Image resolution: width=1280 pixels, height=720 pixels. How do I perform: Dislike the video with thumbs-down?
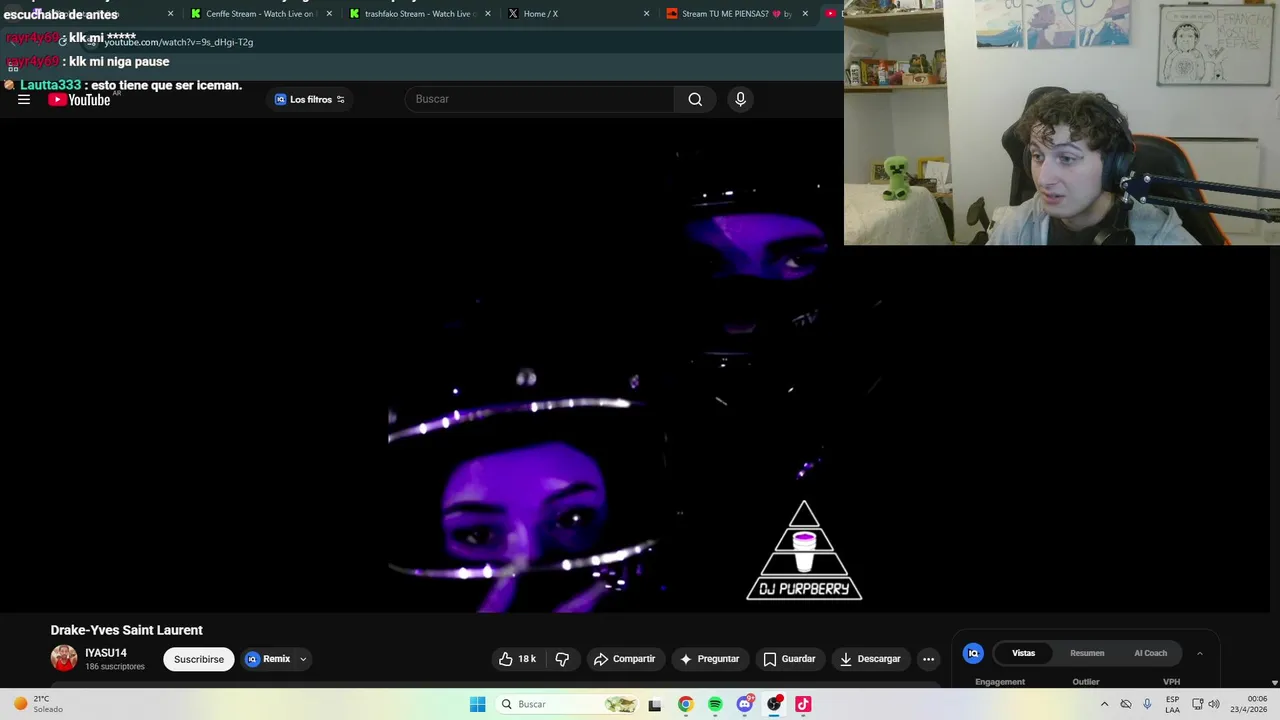562,659
